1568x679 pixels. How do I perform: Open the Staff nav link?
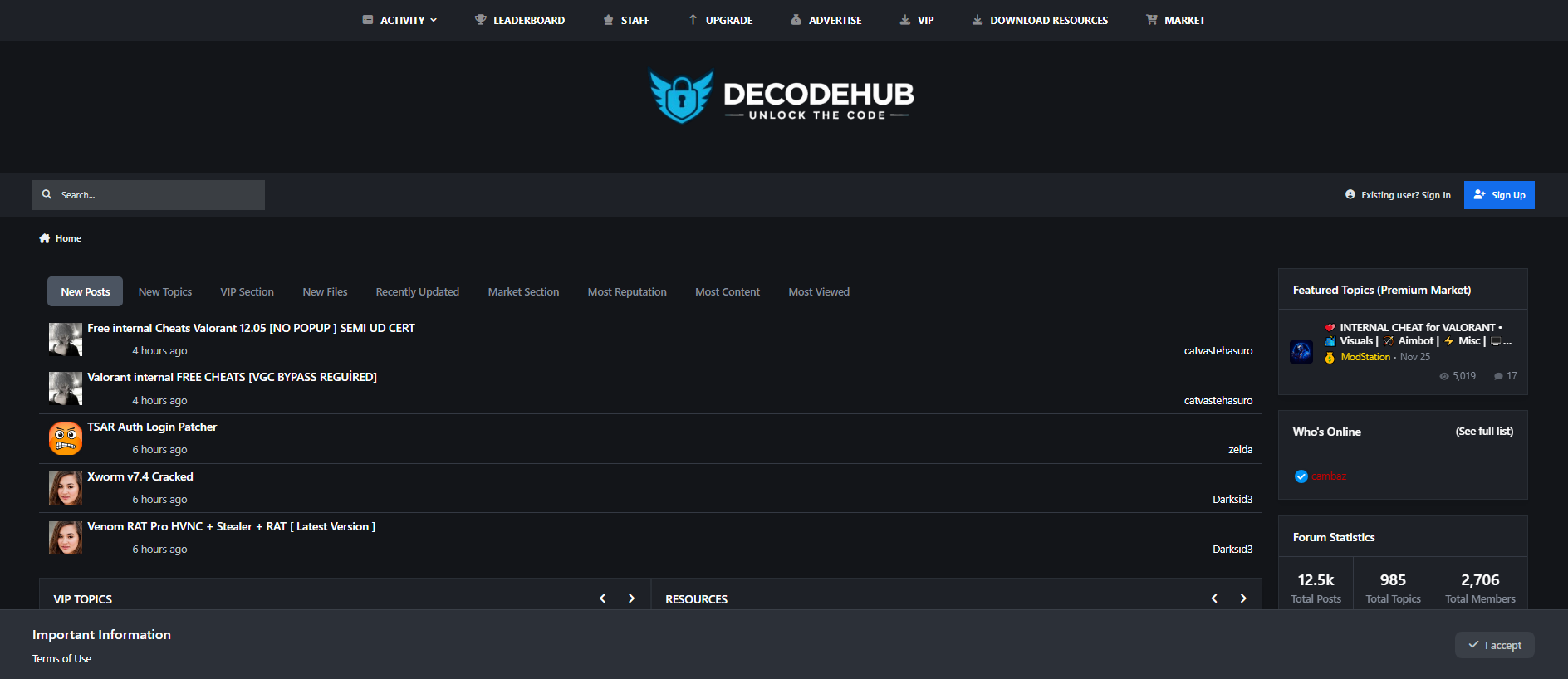(626, 20)
